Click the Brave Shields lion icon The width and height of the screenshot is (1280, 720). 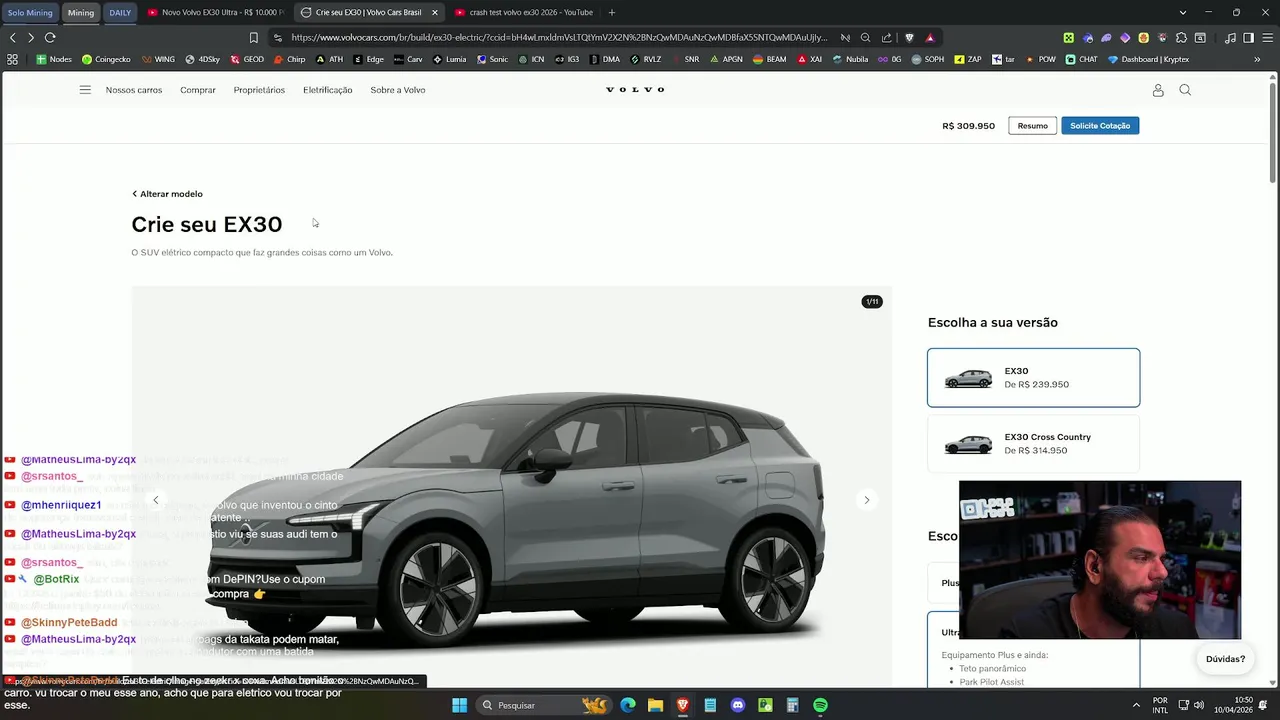coord(909,38)
